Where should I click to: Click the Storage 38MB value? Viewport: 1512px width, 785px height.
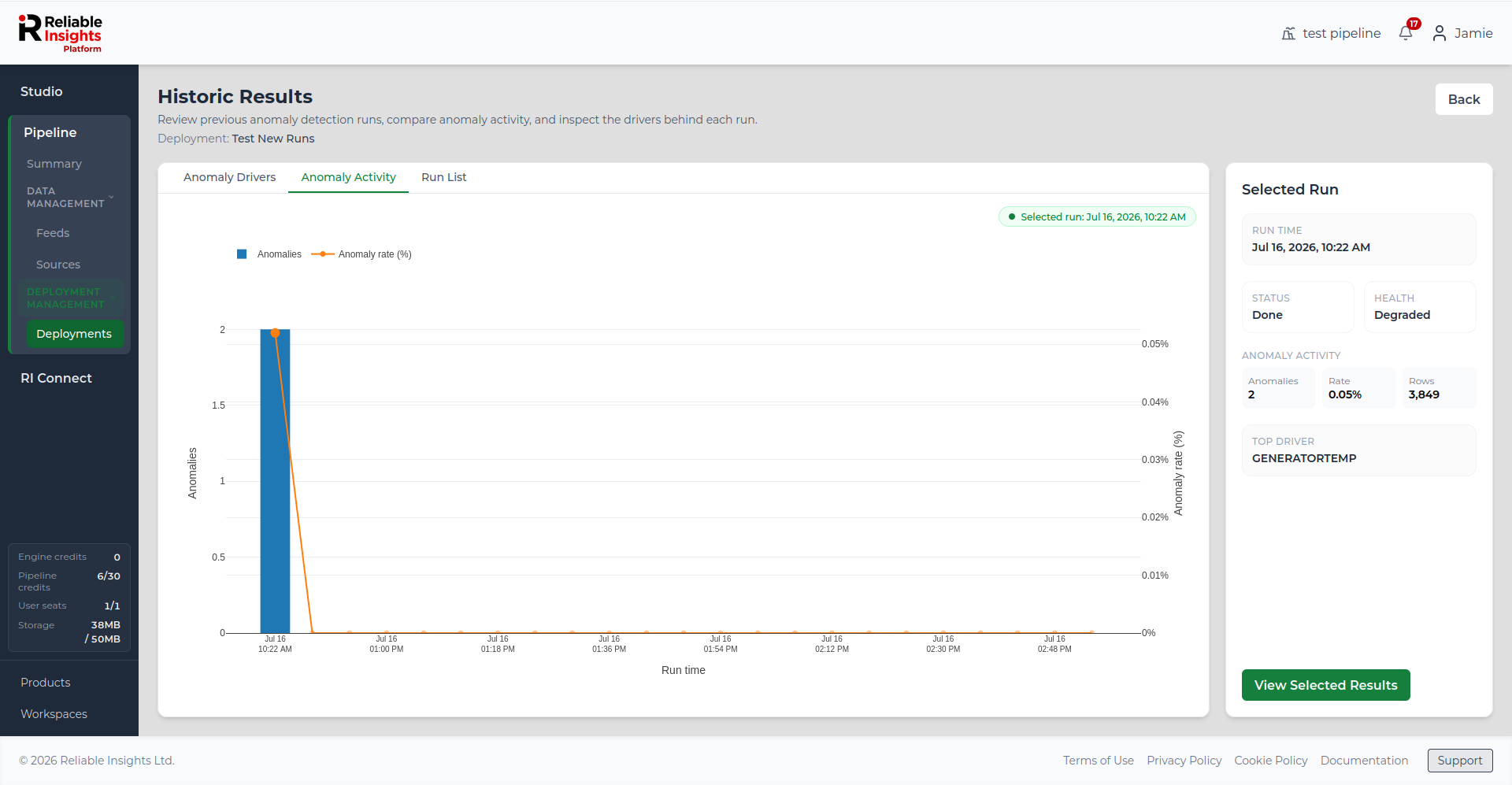pyautogui.click(x=106, y=625)
